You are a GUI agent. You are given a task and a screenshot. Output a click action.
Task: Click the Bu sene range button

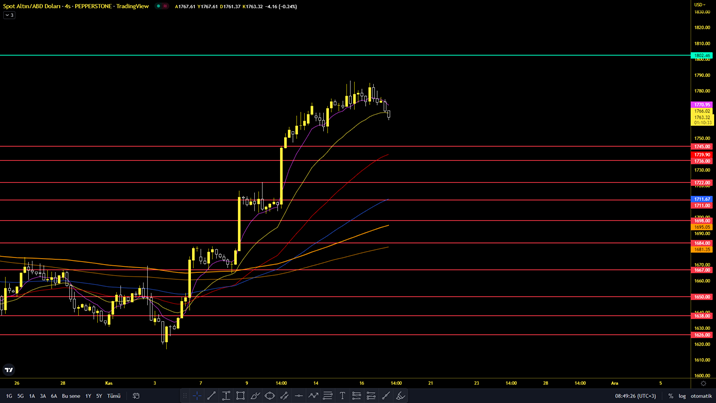point(71,396)
